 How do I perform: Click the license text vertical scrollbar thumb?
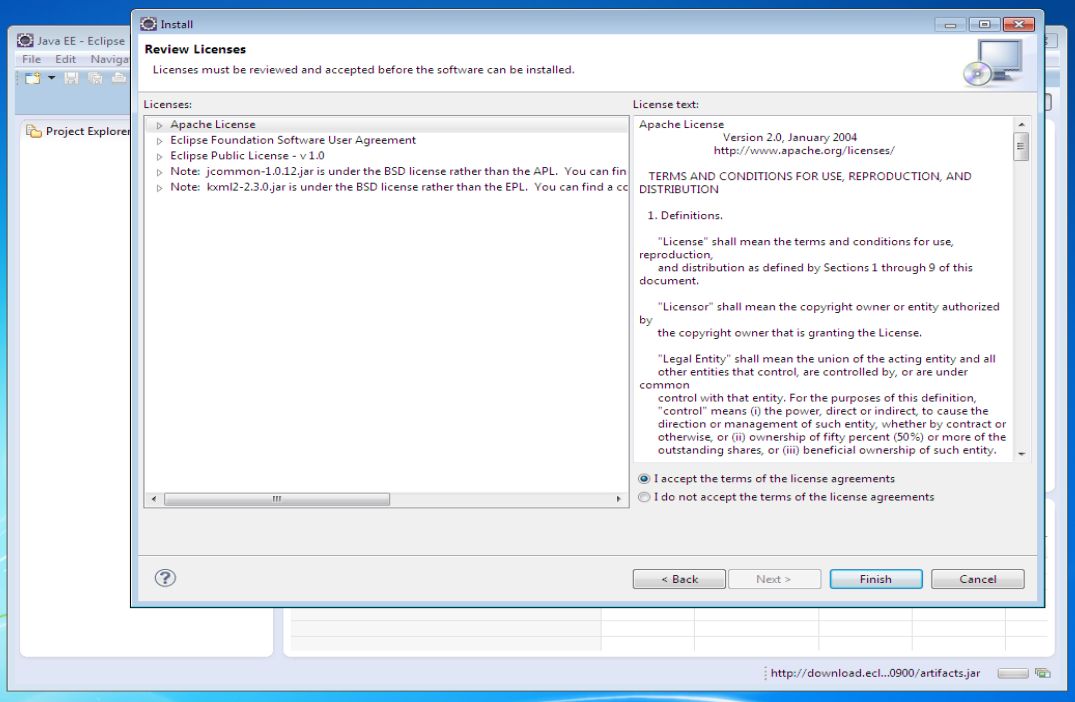[1022, 146]
